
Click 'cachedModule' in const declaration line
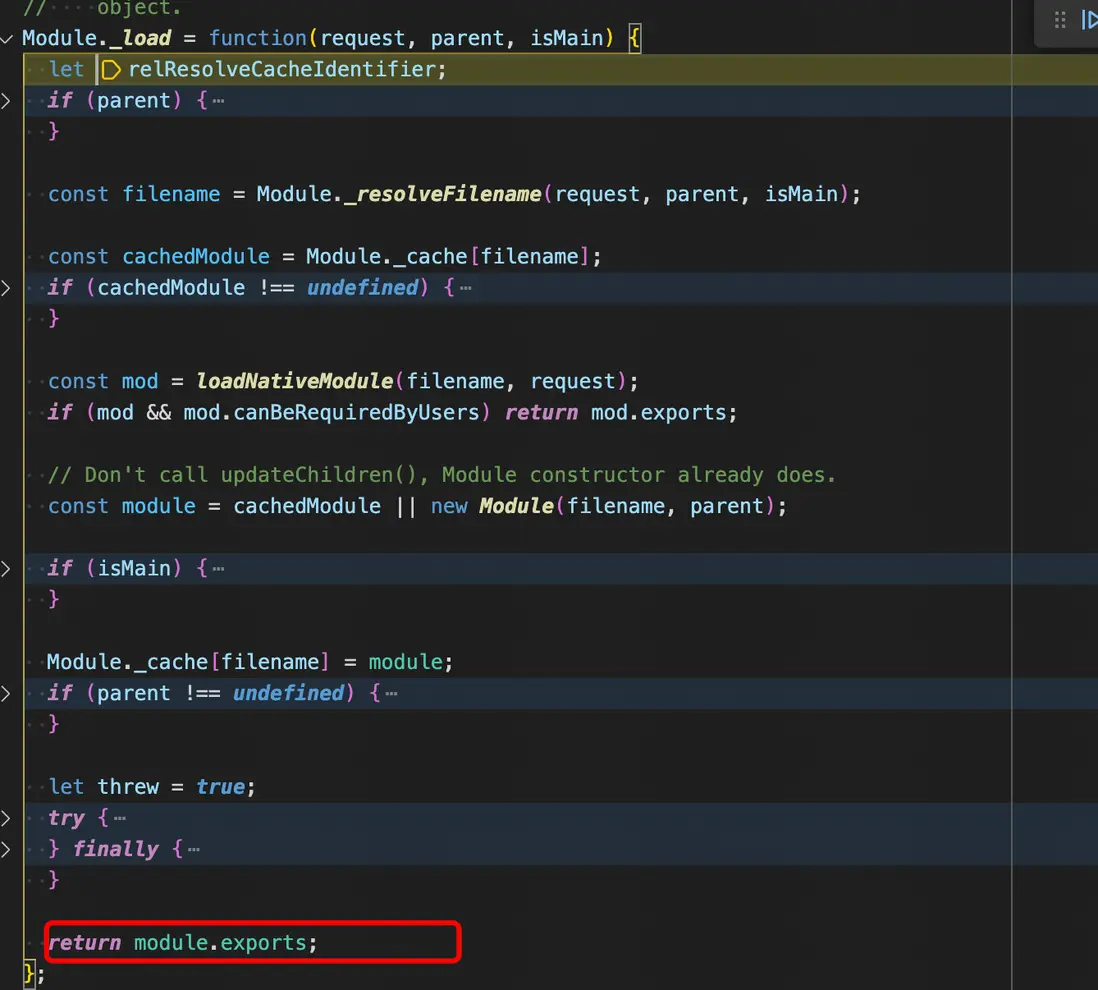click(x=196, y=256)
